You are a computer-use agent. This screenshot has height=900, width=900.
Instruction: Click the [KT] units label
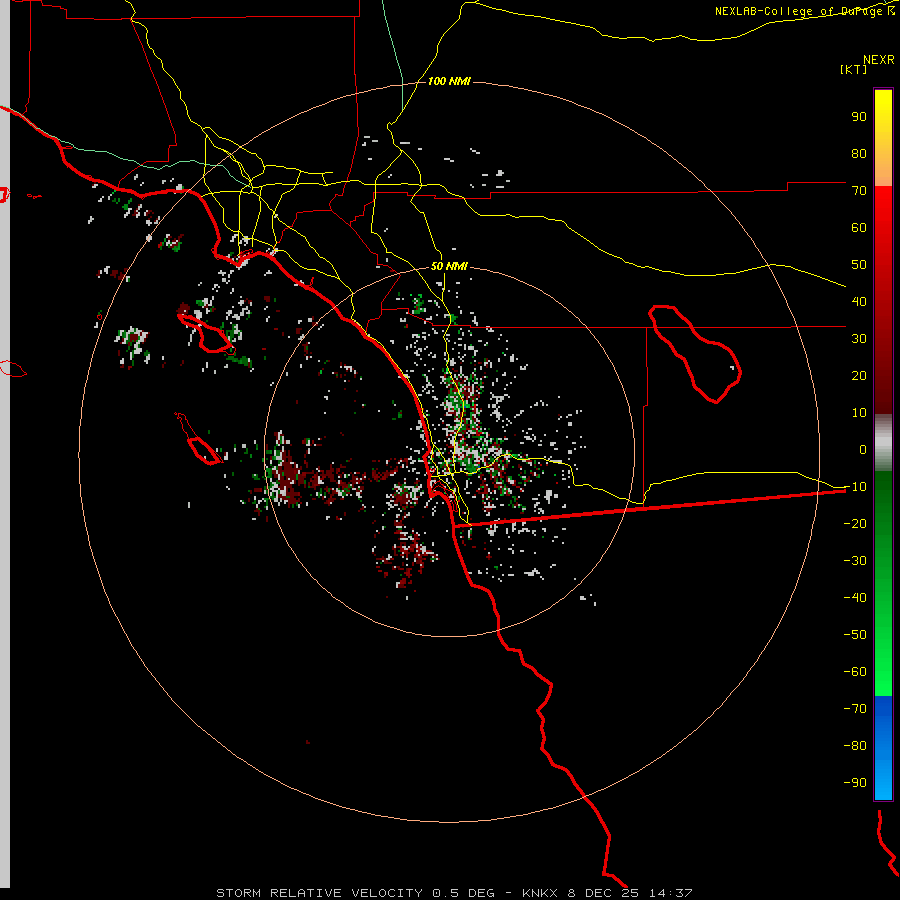click(853, 69)
